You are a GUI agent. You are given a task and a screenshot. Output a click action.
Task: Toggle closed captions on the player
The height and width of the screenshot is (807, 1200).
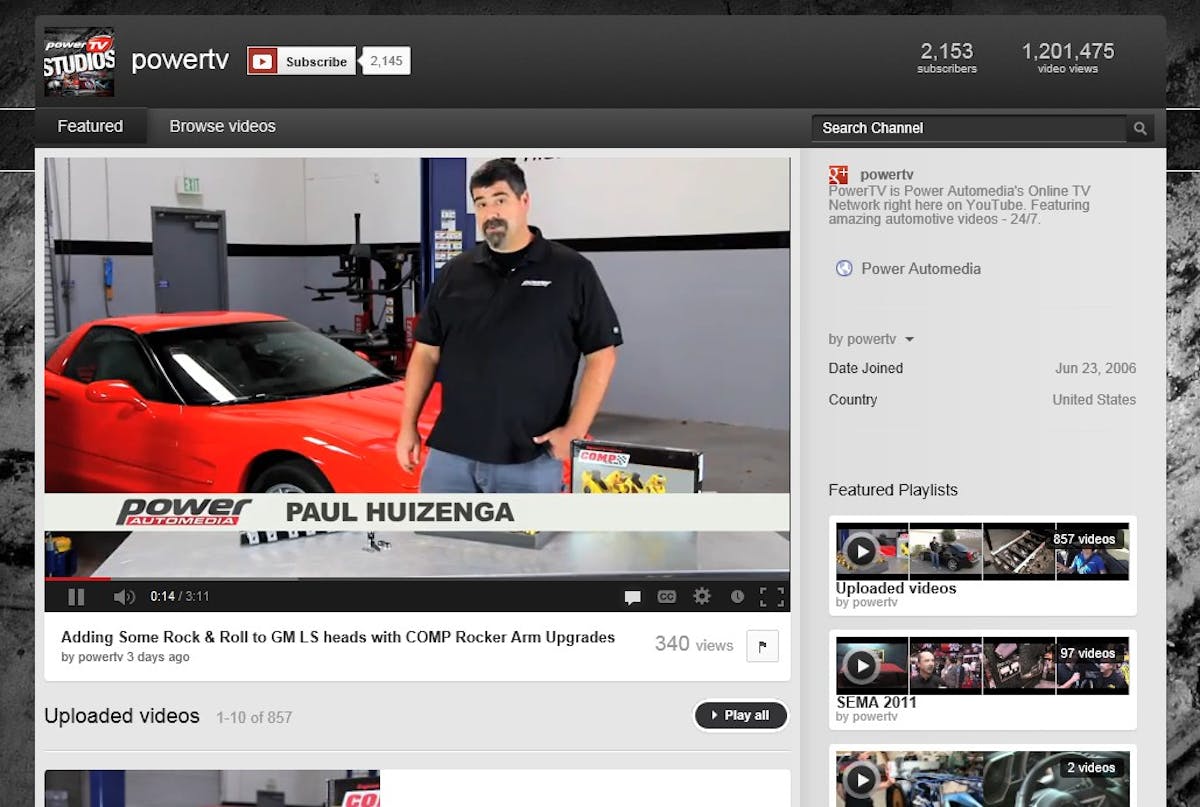tap(666, 597)
